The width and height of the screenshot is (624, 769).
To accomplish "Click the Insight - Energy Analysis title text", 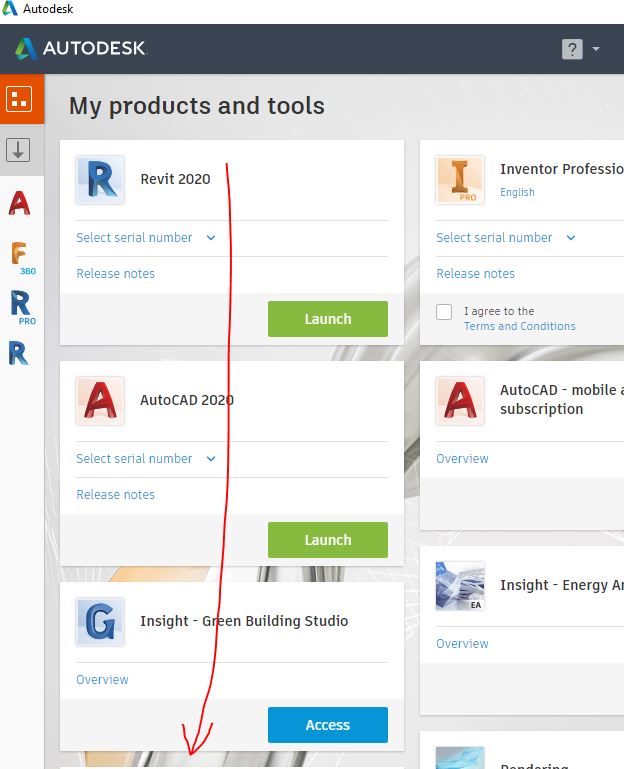I will click(x=562, y=586).
